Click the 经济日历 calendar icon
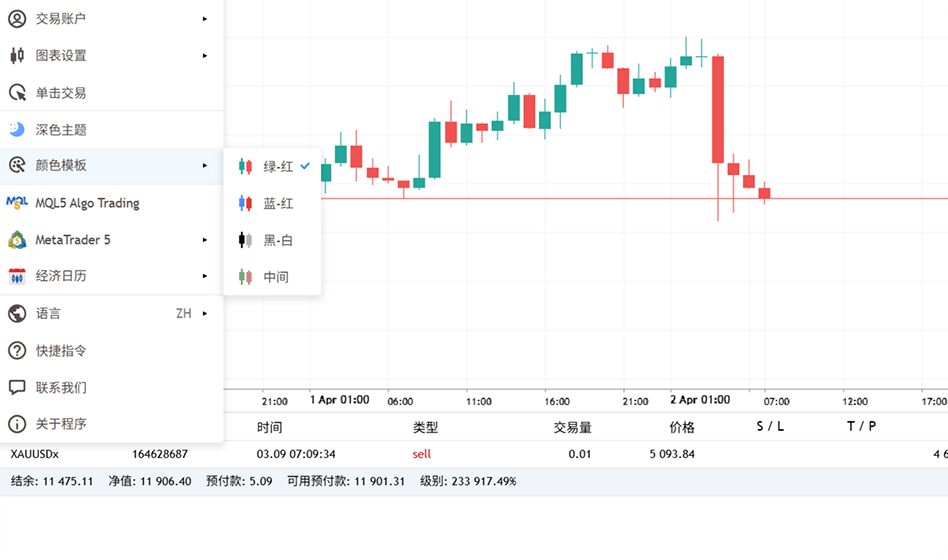 [16, 276]
